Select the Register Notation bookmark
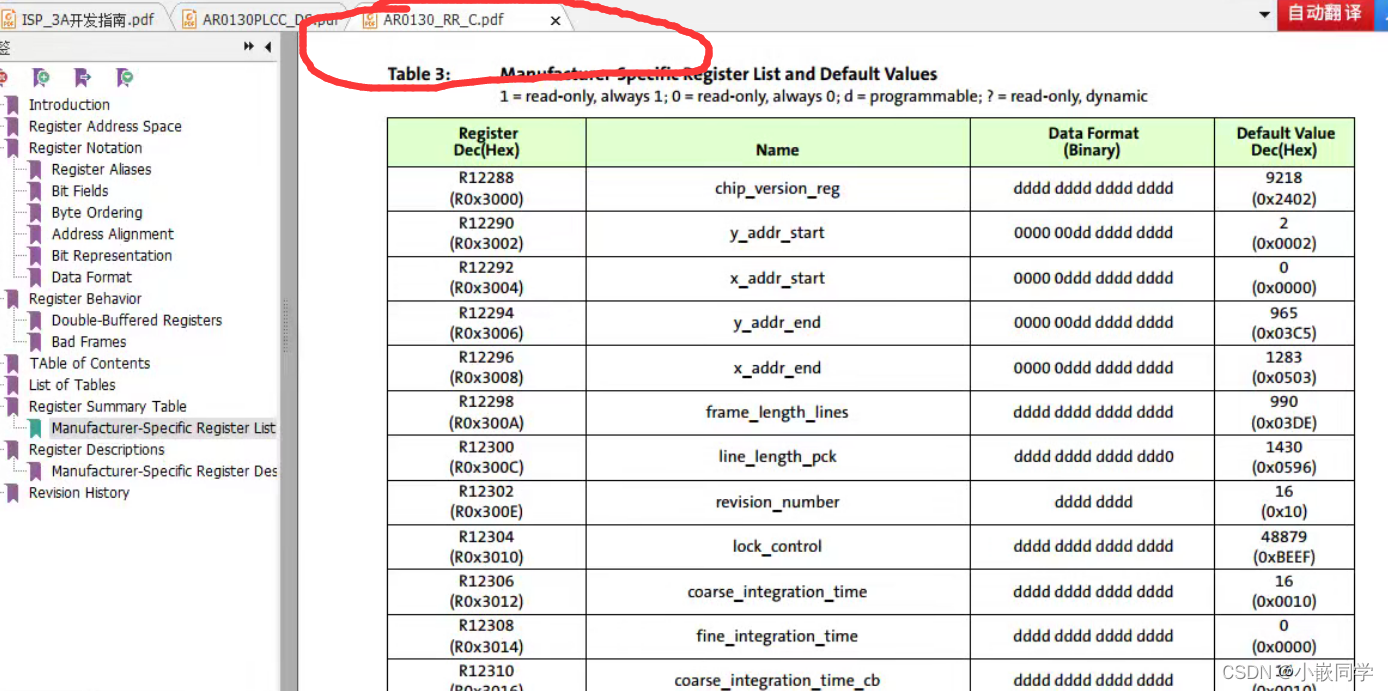This screenshot has height=691, width=1388. (85, 148)
